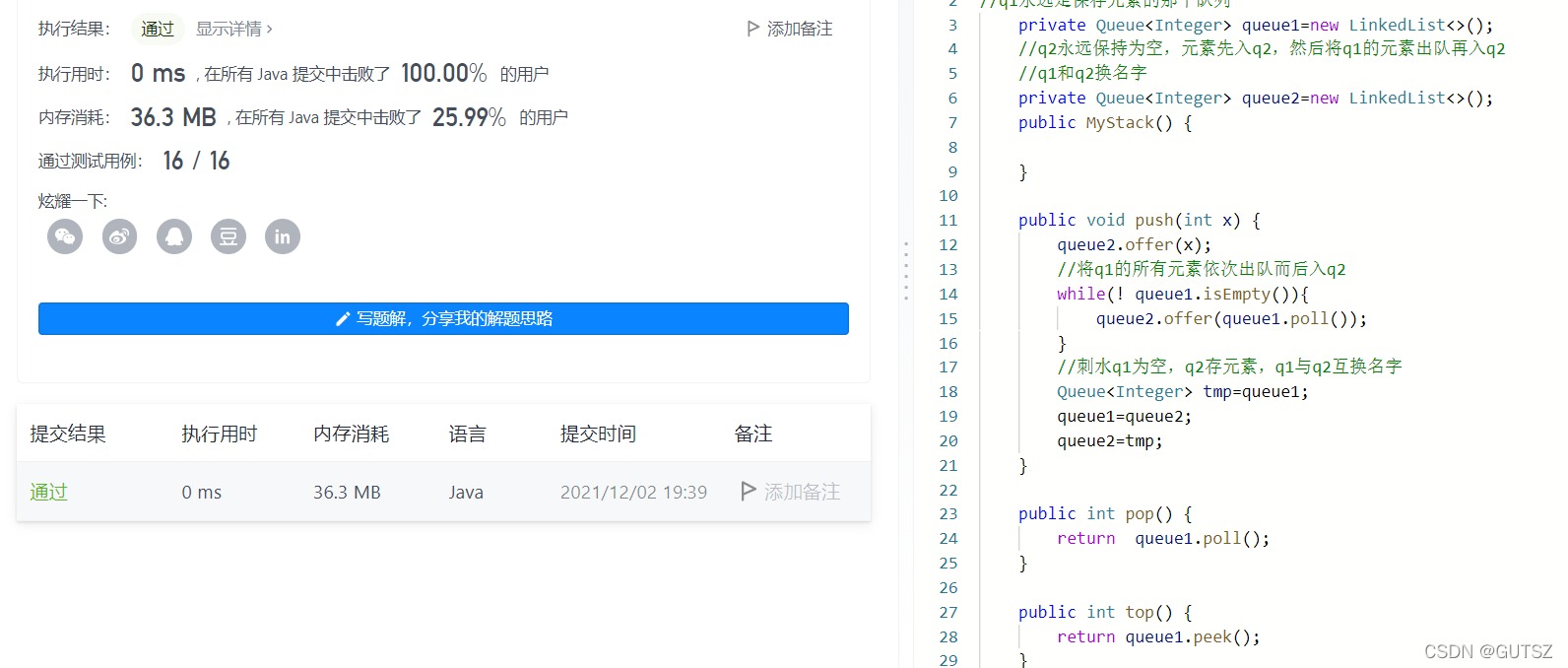
Task: Click submission time 2021/12/02 19:39
Action: (633, 492)
